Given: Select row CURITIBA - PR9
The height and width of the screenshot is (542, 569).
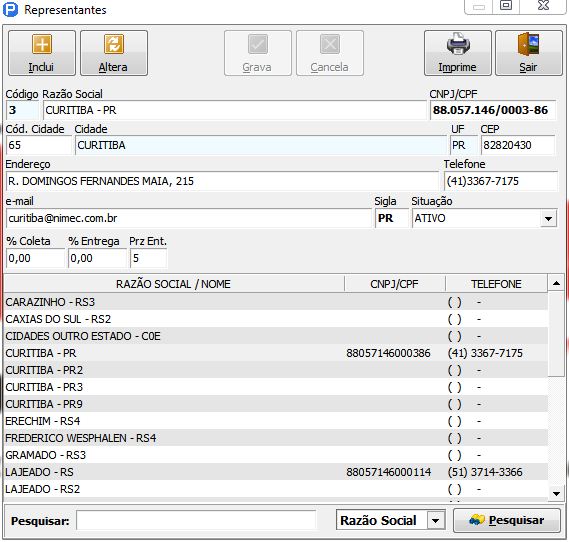Looking at the screenshot, I should 275,404.
